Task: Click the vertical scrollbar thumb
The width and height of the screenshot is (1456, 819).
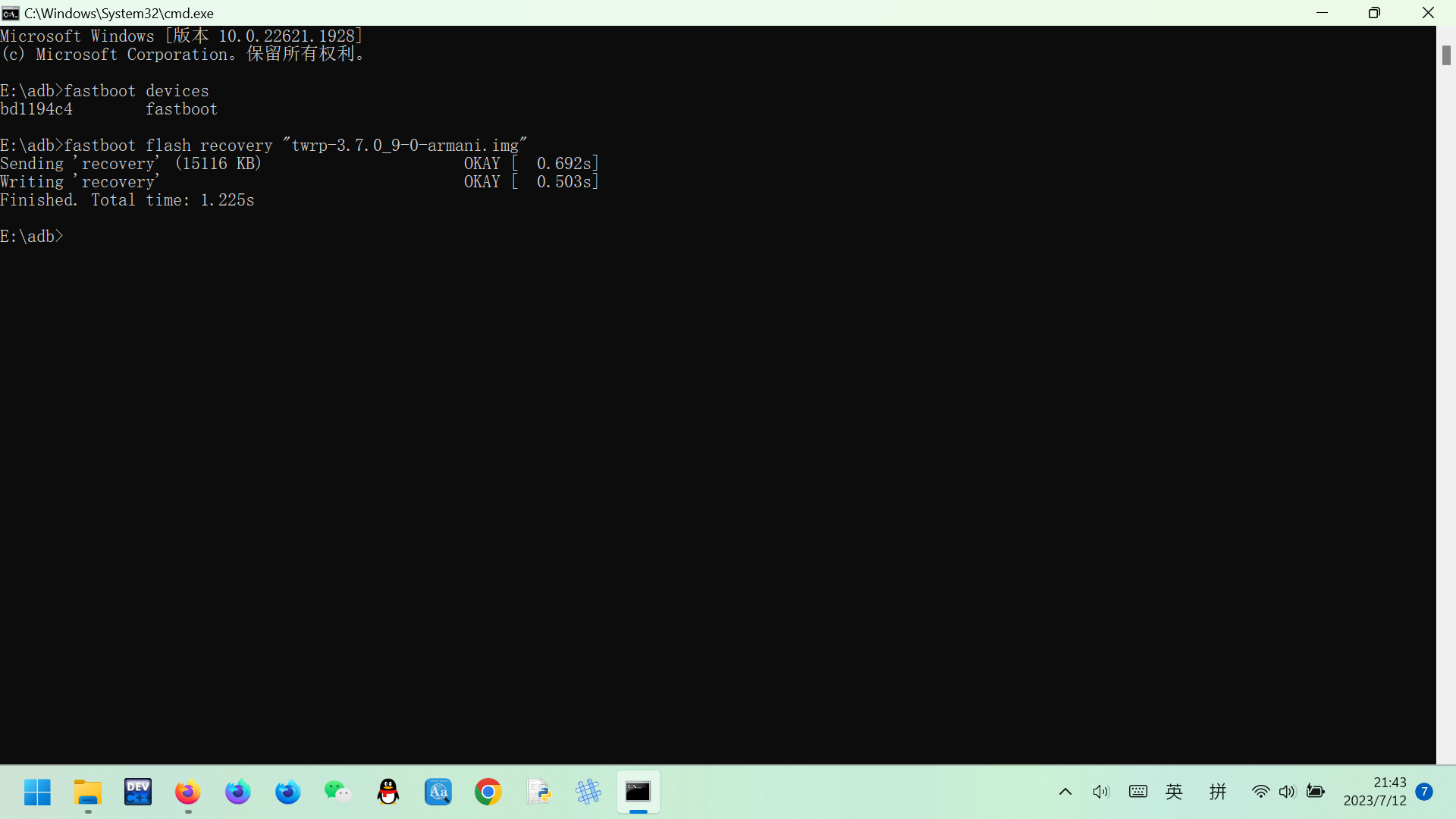Action: (x=1446, y=55)
